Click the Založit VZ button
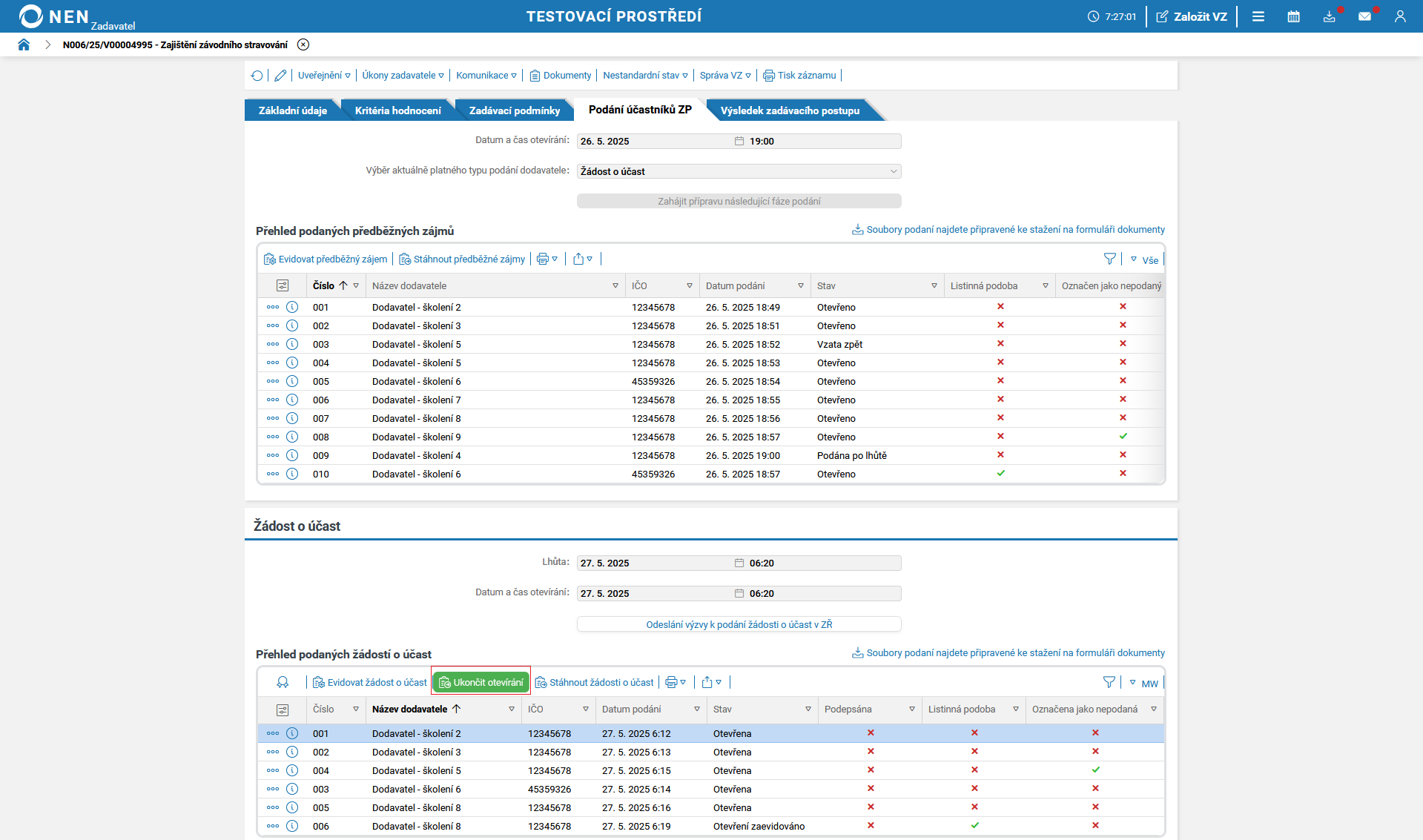 coord(1192,16)
